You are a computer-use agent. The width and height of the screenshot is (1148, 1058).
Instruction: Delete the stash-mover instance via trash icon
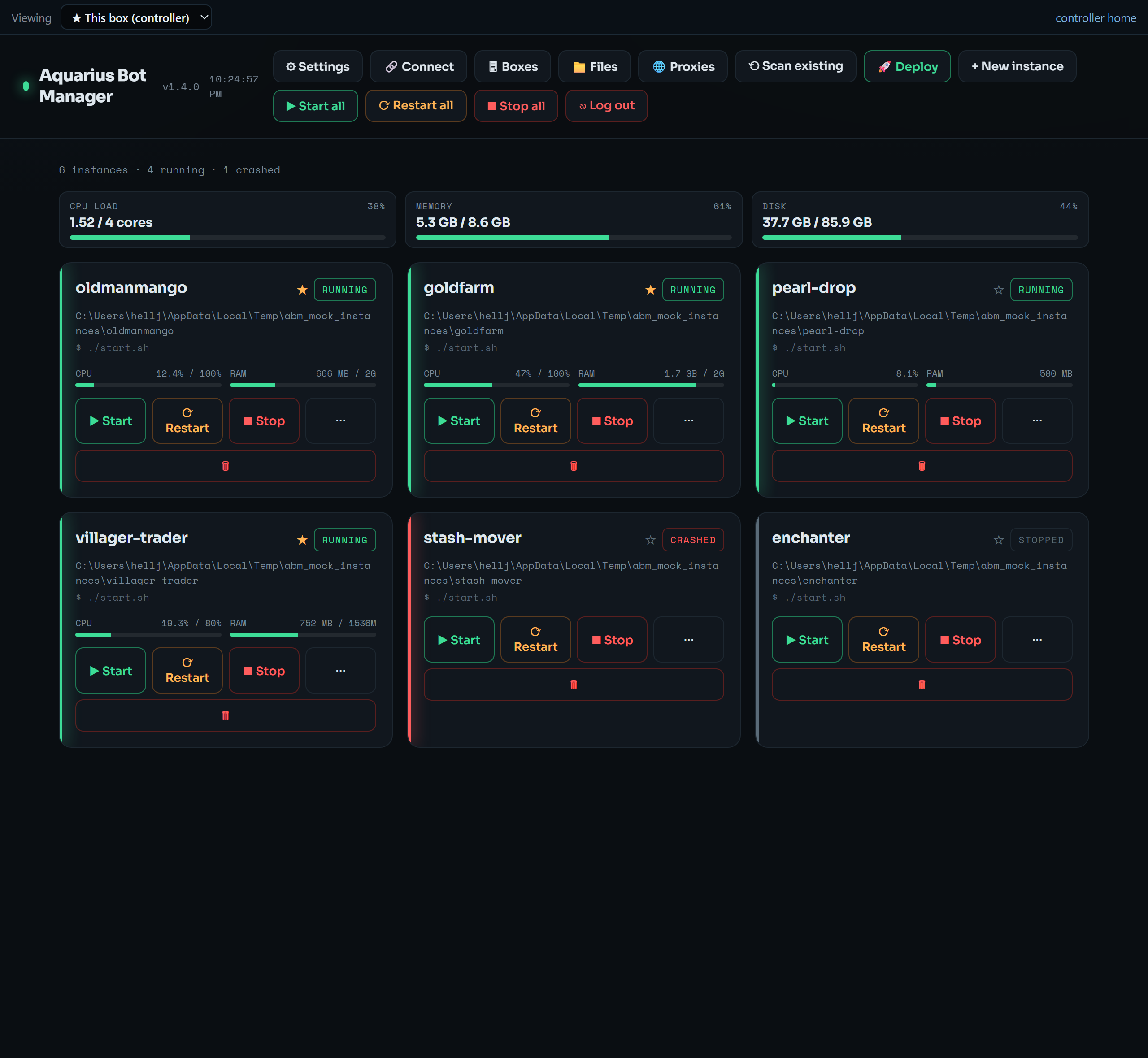[x=573, y=684]
